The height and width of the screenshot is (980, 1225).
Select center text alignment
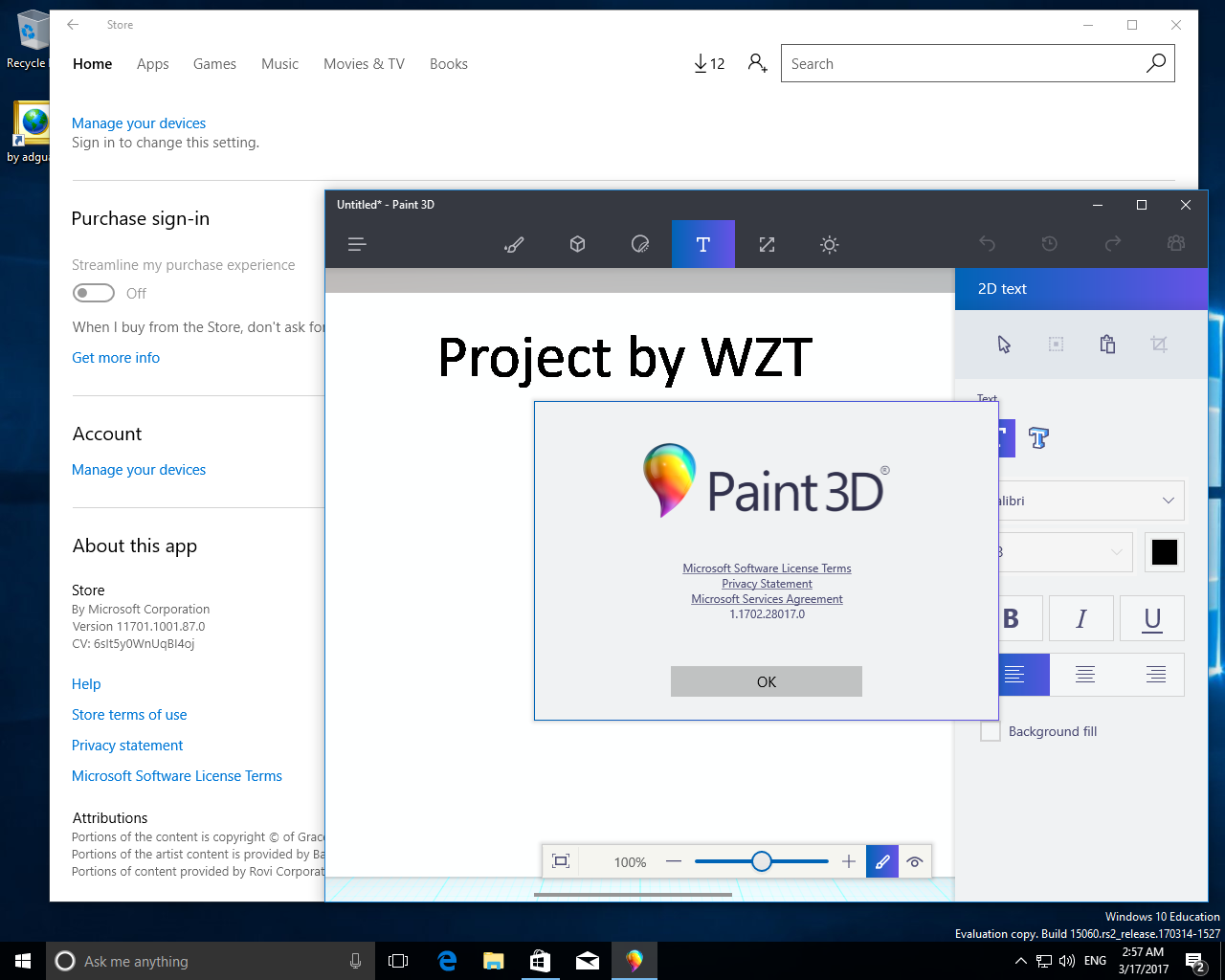(1085, 675)
